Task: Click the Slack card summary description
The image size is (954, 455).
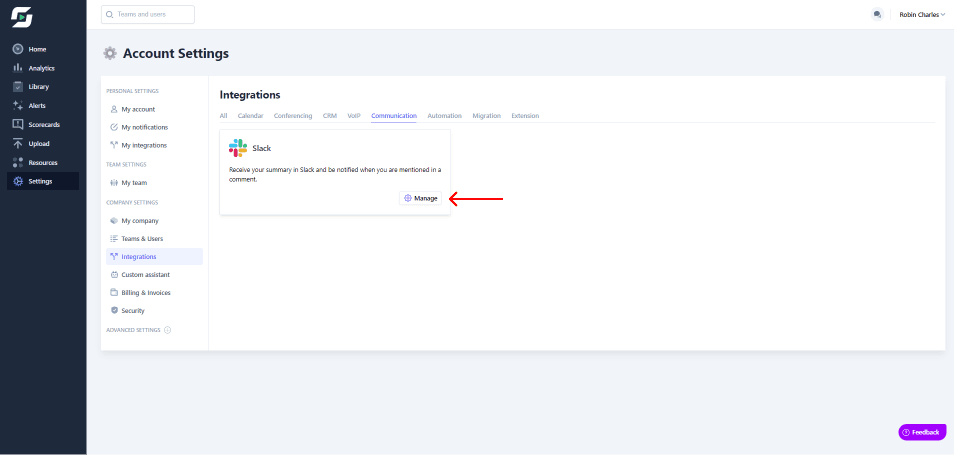Action: (335, 175)
